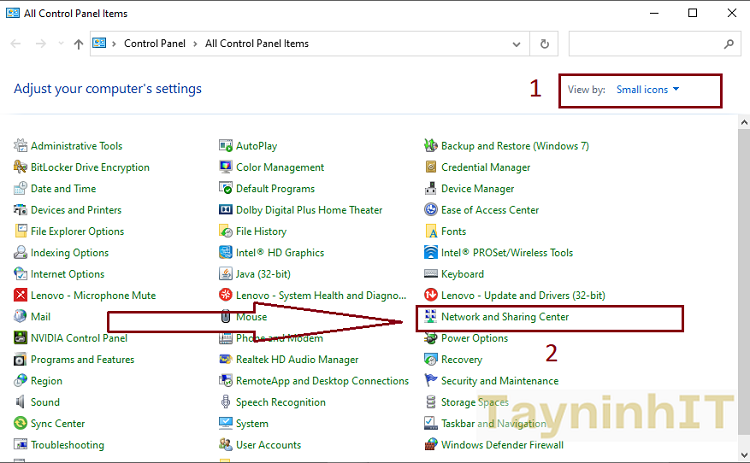Expand the address bar history dropdown

click(x=518, y=44)
